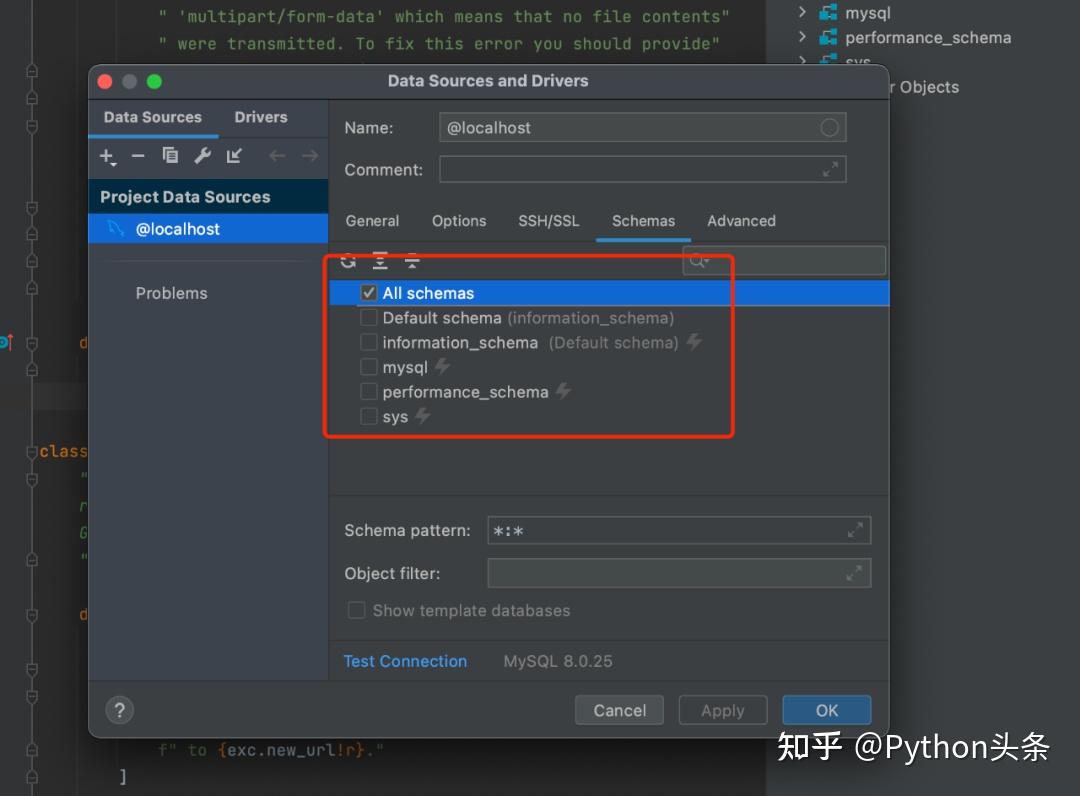
Task: Check the mysql schema checkbox
Action: (x=368, y=367)
